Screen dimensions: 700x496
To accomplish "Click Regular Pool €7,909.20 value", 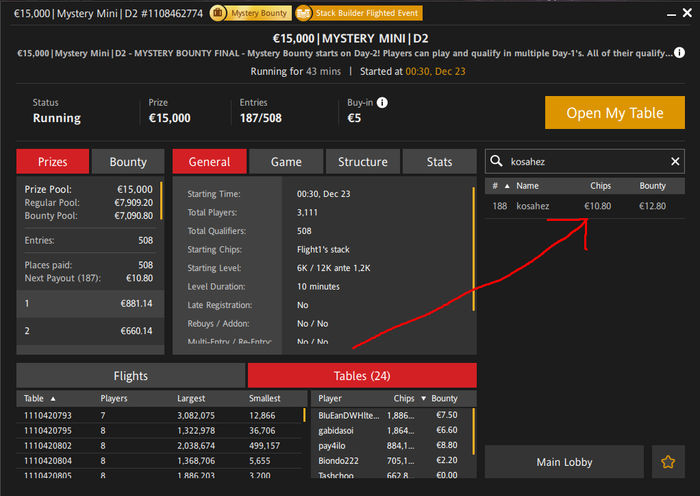I will [x=133, y=203].
